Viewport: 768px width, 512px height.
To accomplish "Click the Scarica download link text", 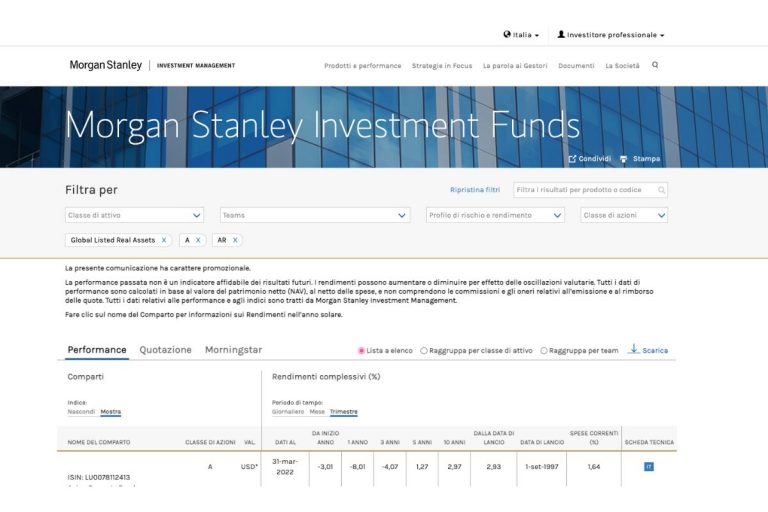I will coord(655,350).
